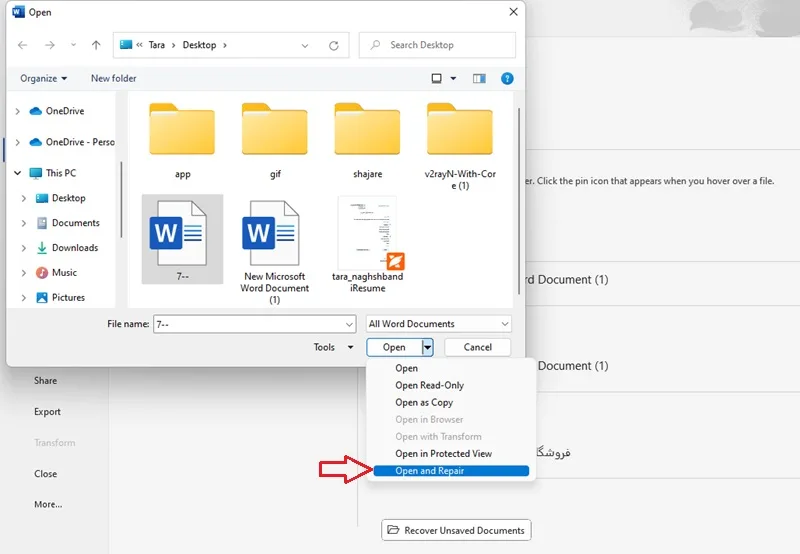The height and width of the screenshot is (554, 800).
Task: Collapse the This PC tree node
Action: pyautogui.click(x=17, y=173)
